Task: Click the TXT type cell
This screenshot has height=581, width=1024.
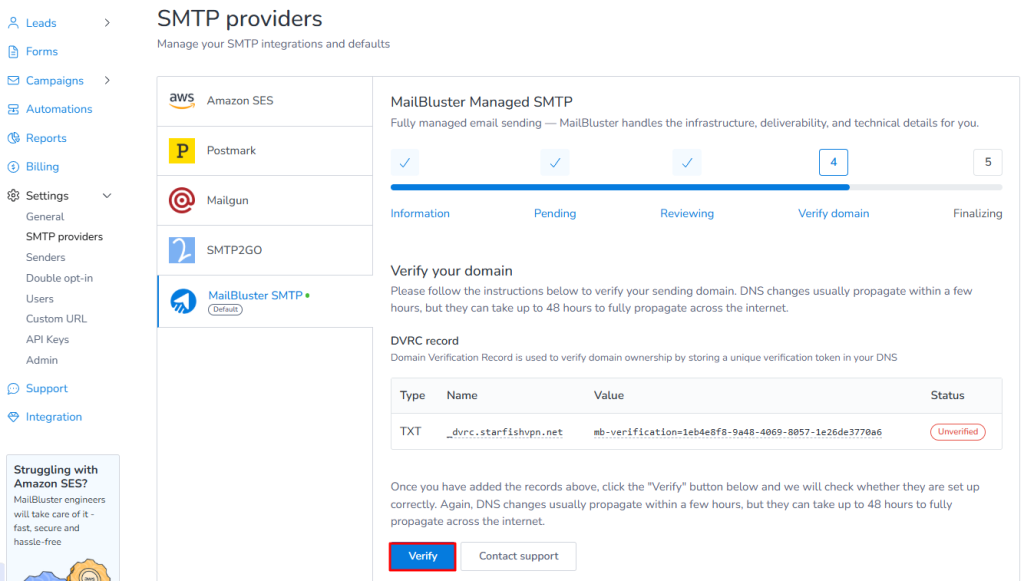Action: point(411,432)
